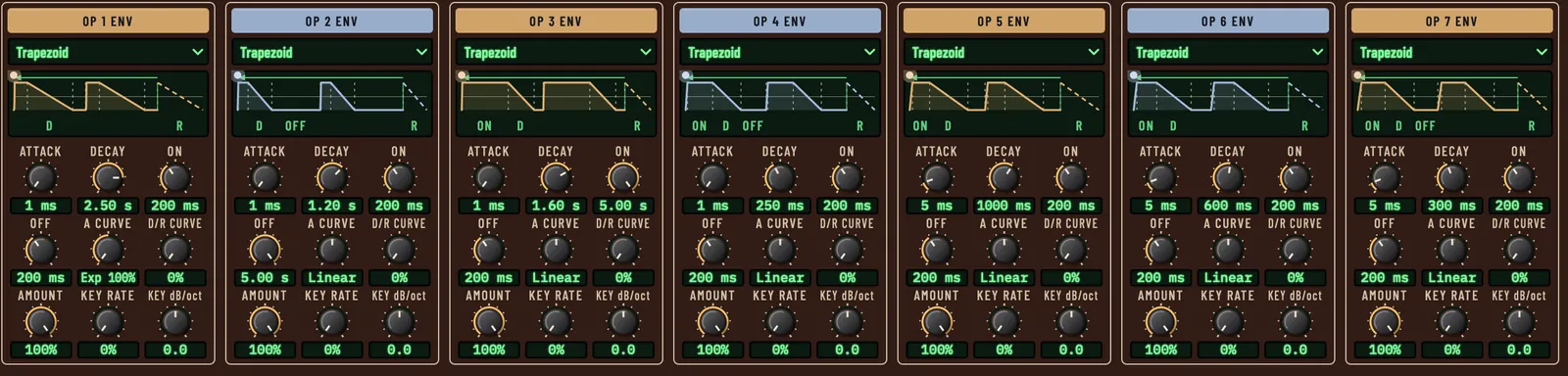
Task: Click OP 5 Key dB/oct value 0.0
Action: pyautogui.click(x=1071, y=350)
